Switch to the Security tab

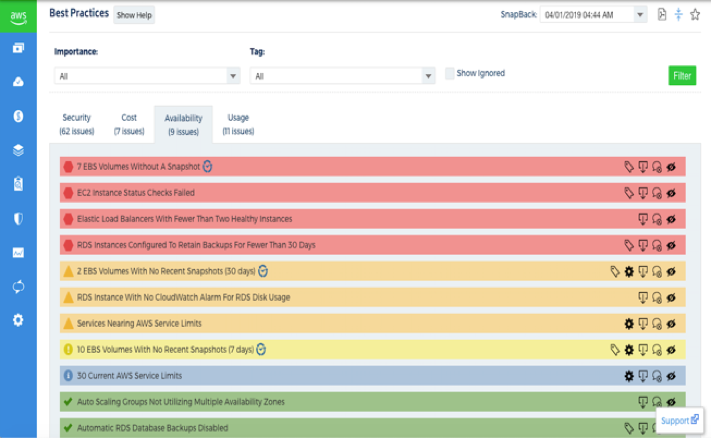77,124
